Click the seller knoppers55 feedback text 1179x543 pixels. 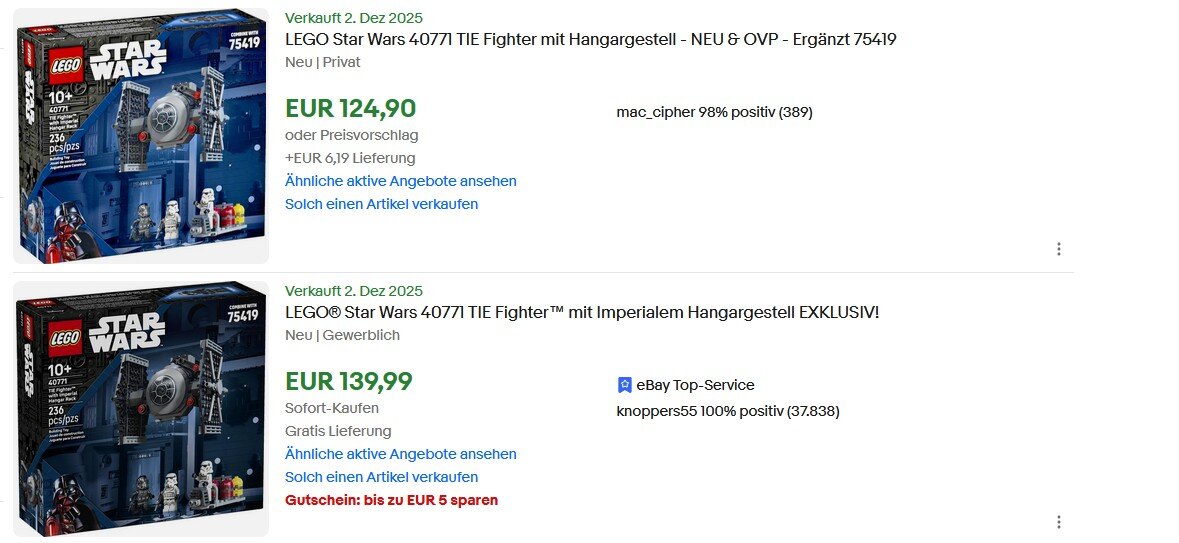(727, 411)
